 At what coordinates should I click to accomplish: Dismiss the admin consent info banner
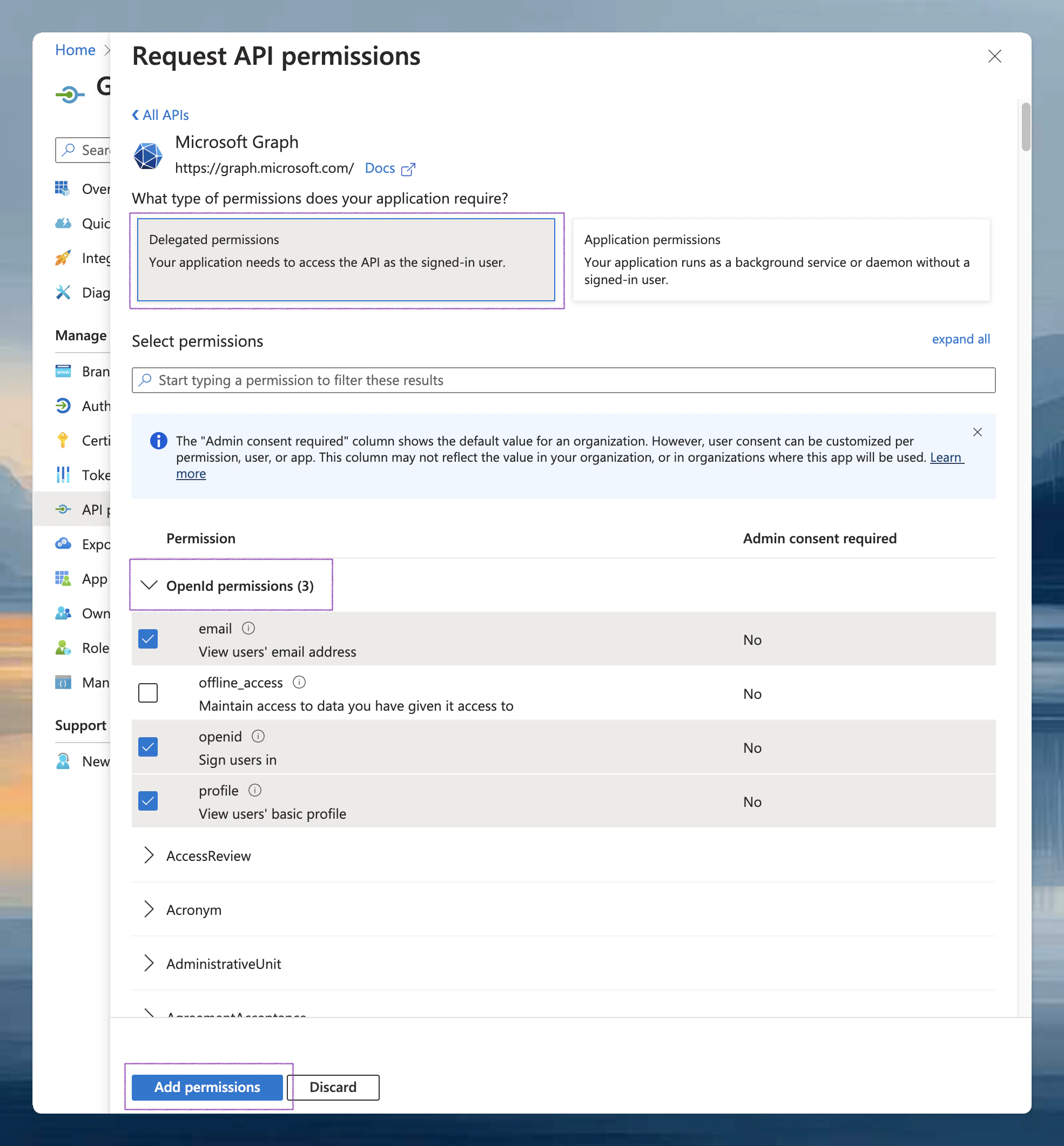977,432
